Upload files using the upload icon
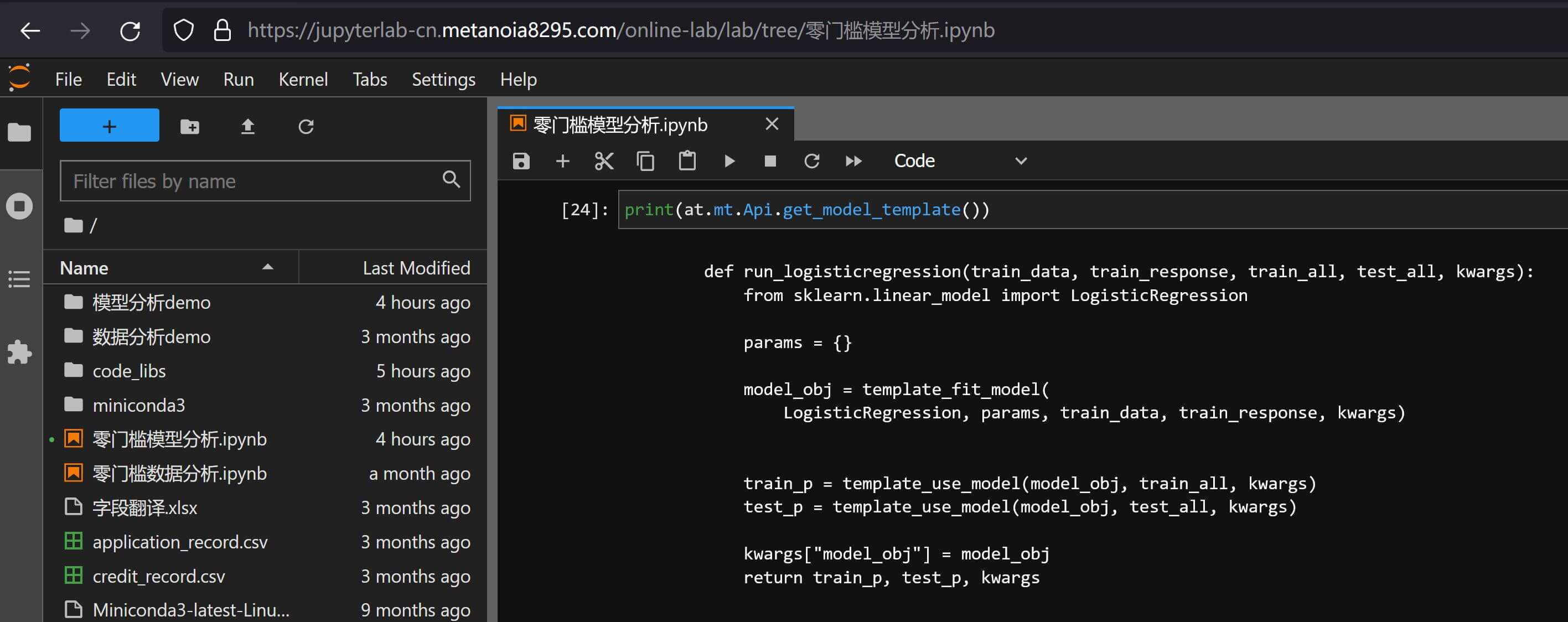This screenshot has width=1568, height=622. click(248, 127)
